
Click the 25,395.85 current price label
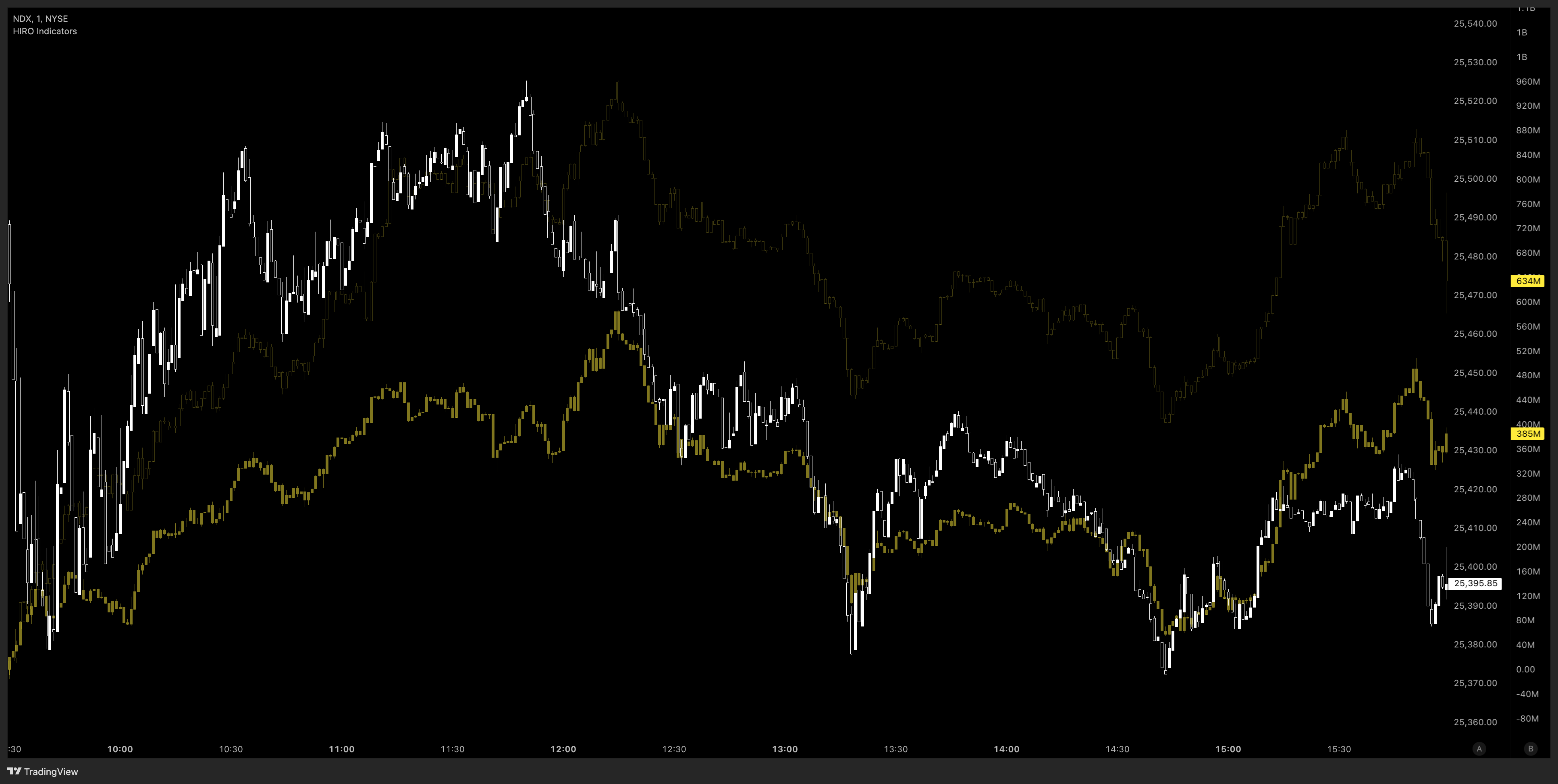[x=1475, y=583]
